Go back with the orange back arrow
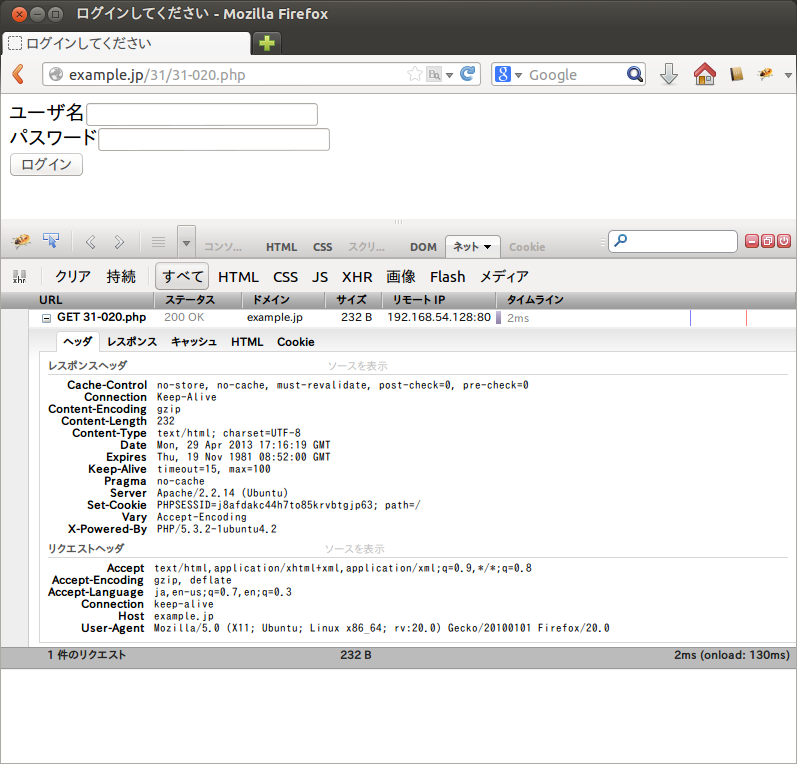 (19, 74)
